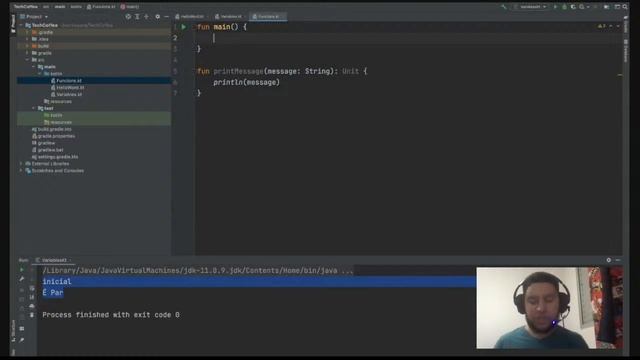Click the green build hammer icon
This screenshot has width=640, height=360.
coord(504,7)
